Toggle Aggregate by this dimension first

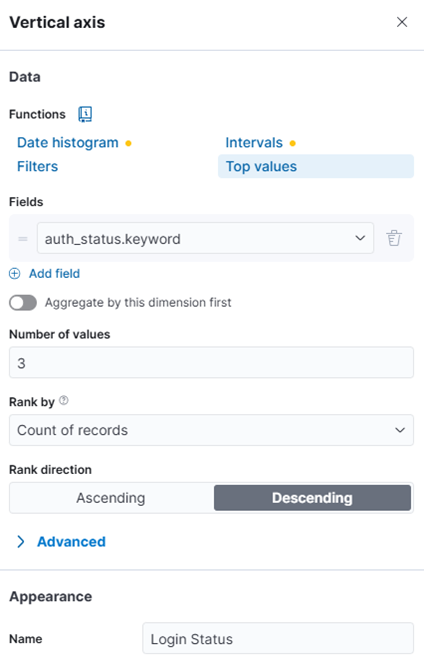click(x=23, y=303)
